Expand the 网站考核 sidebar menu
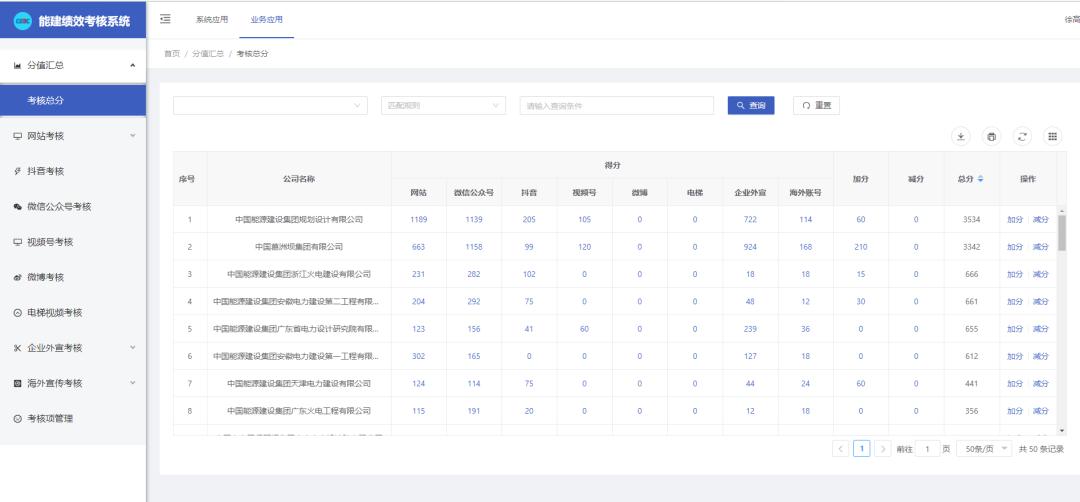 73,135
